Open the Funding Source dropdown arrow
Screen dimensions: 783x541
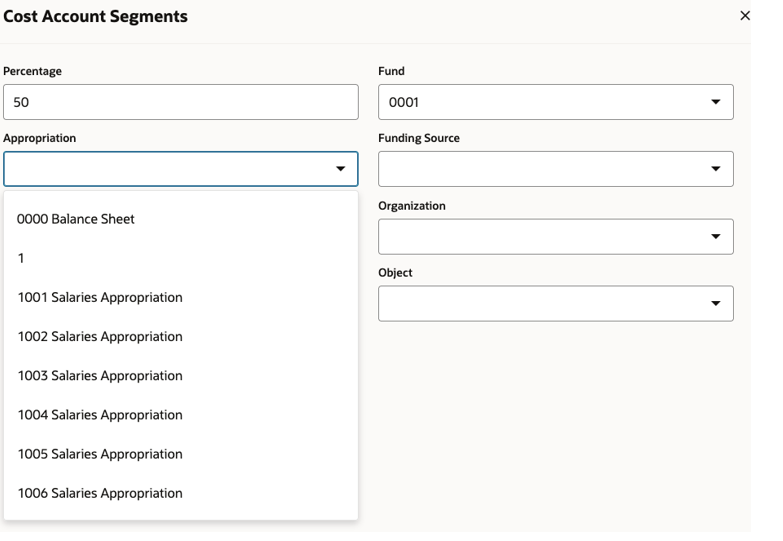715,169
